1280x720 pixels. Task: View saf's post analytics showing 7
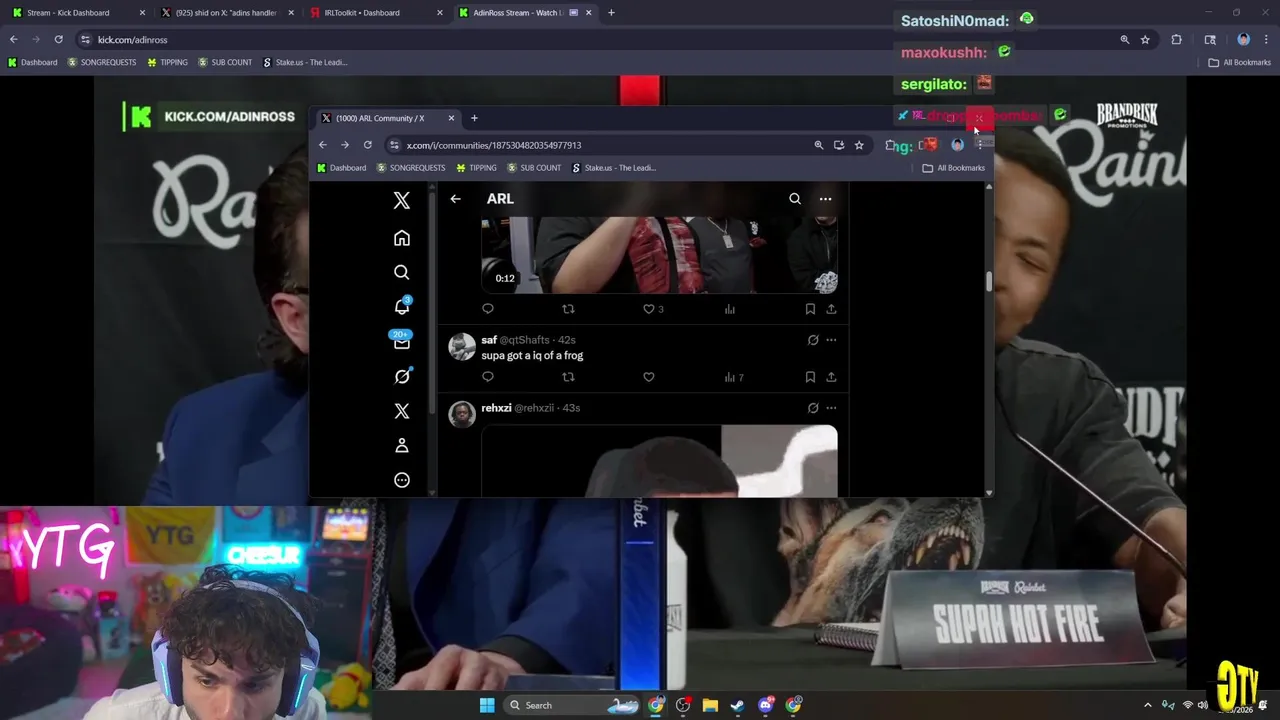734,377
